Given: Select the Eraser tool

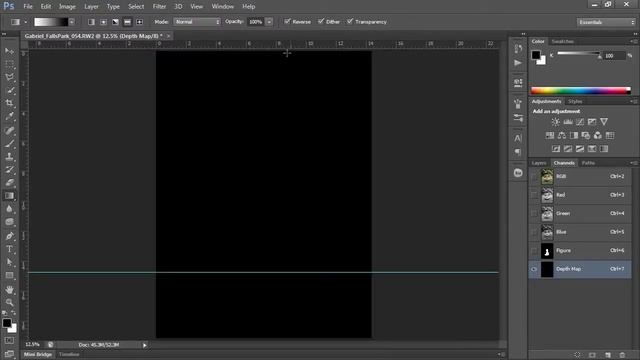Looking at the screenshot, I should tap(9, 182).
